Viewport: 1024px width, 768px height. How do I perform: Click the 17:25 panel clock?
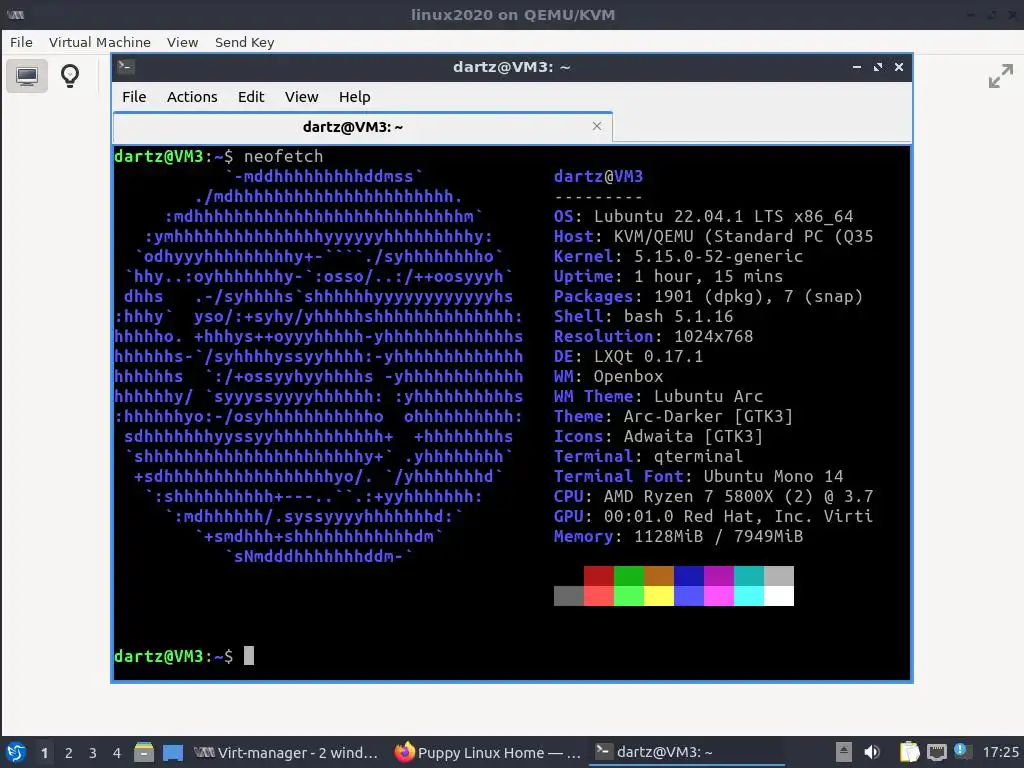tap(1000, 752)
